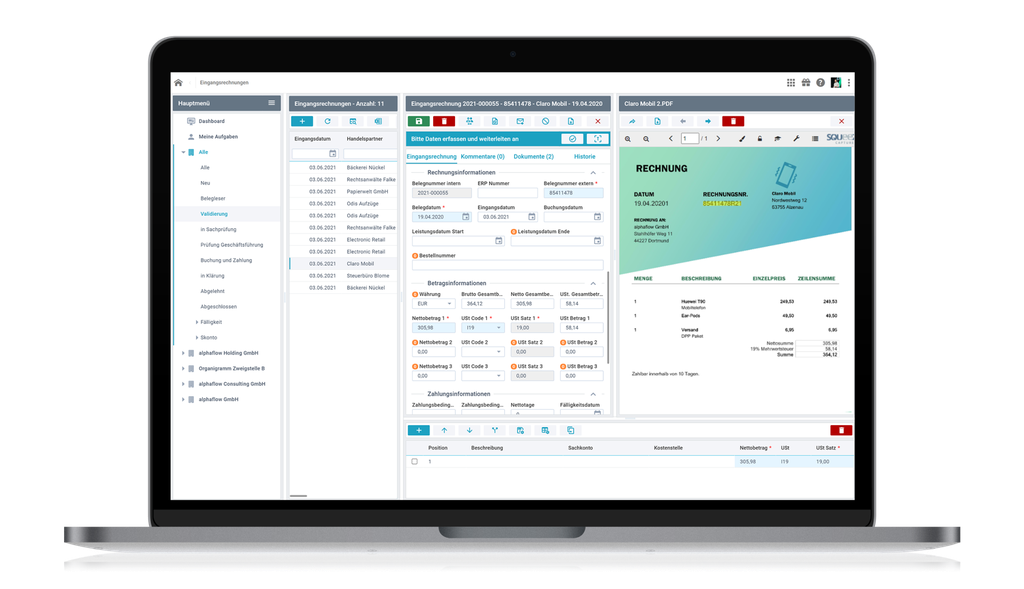Screen dimensions: 1024x589
Task: Add a position line with plus button
Action: tap(419, 430)
